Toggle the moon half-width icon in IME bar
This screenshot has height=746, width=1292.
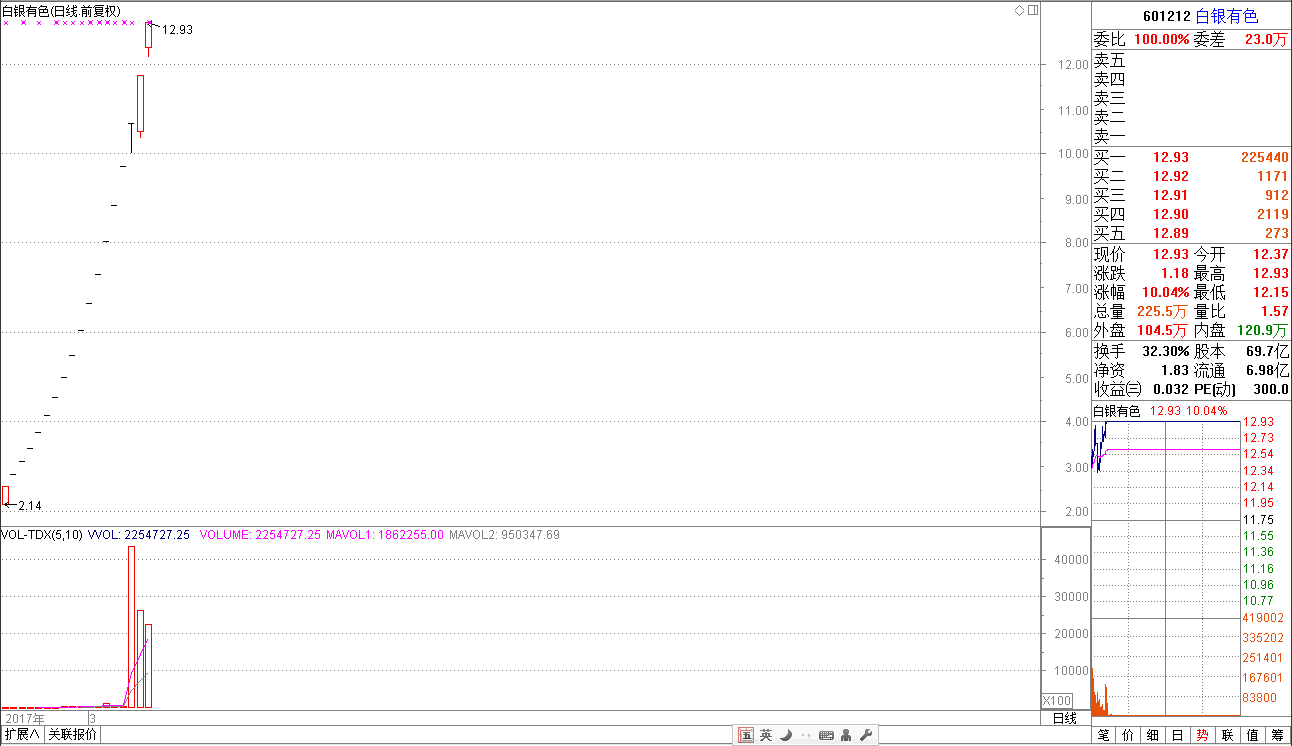[785, 735]
